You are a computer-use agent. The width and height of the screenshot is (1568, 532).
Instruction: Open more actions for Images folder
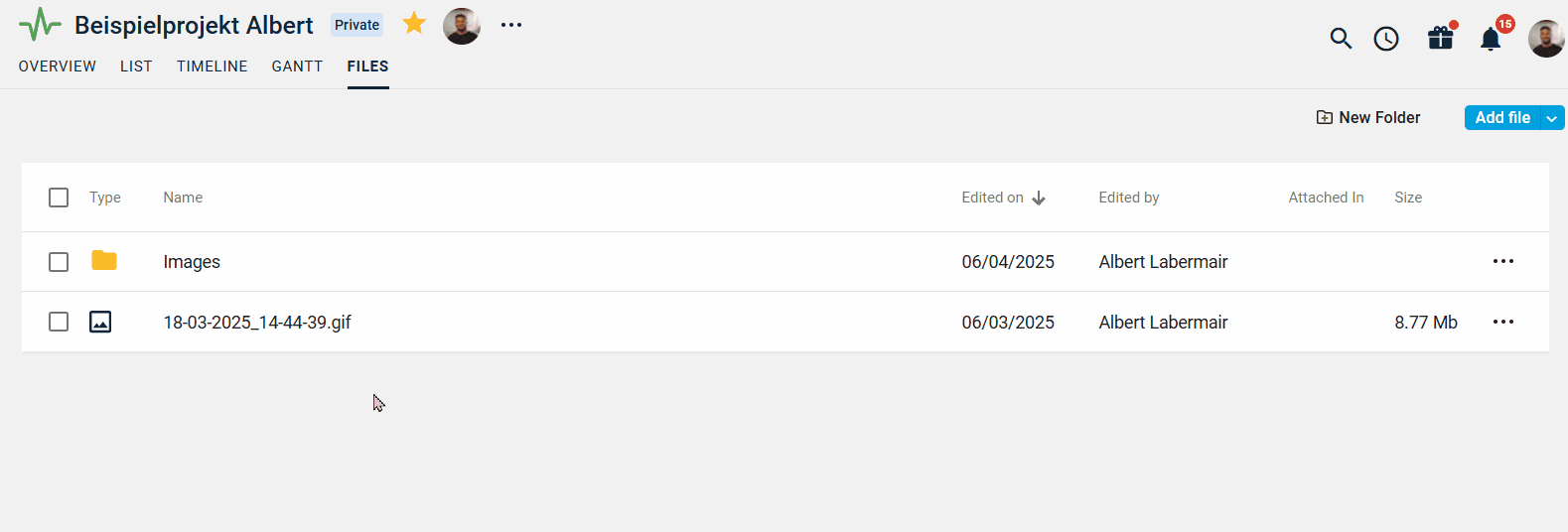tap(1503, 261)
